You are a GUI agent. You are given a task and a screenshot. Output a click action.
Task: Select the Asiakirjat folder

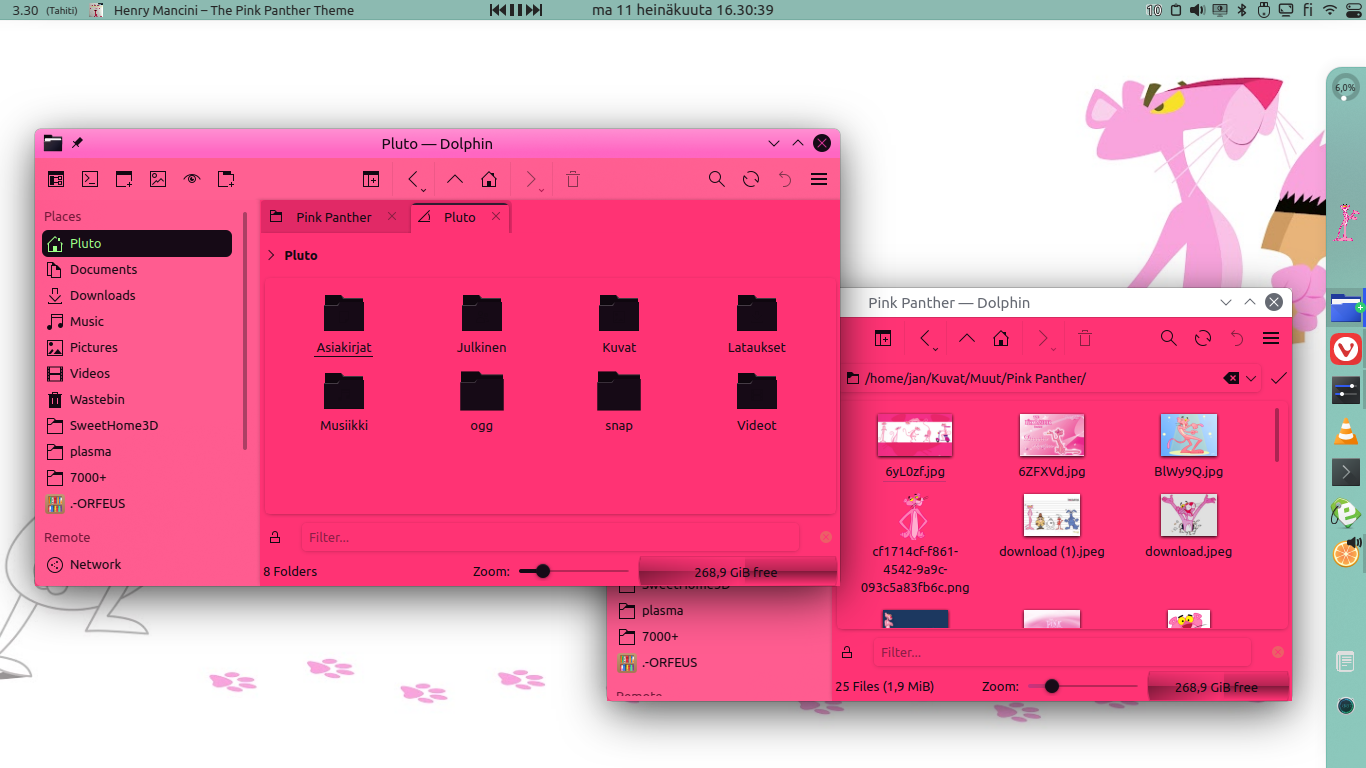pyautogui.click(x=344, y=324)
